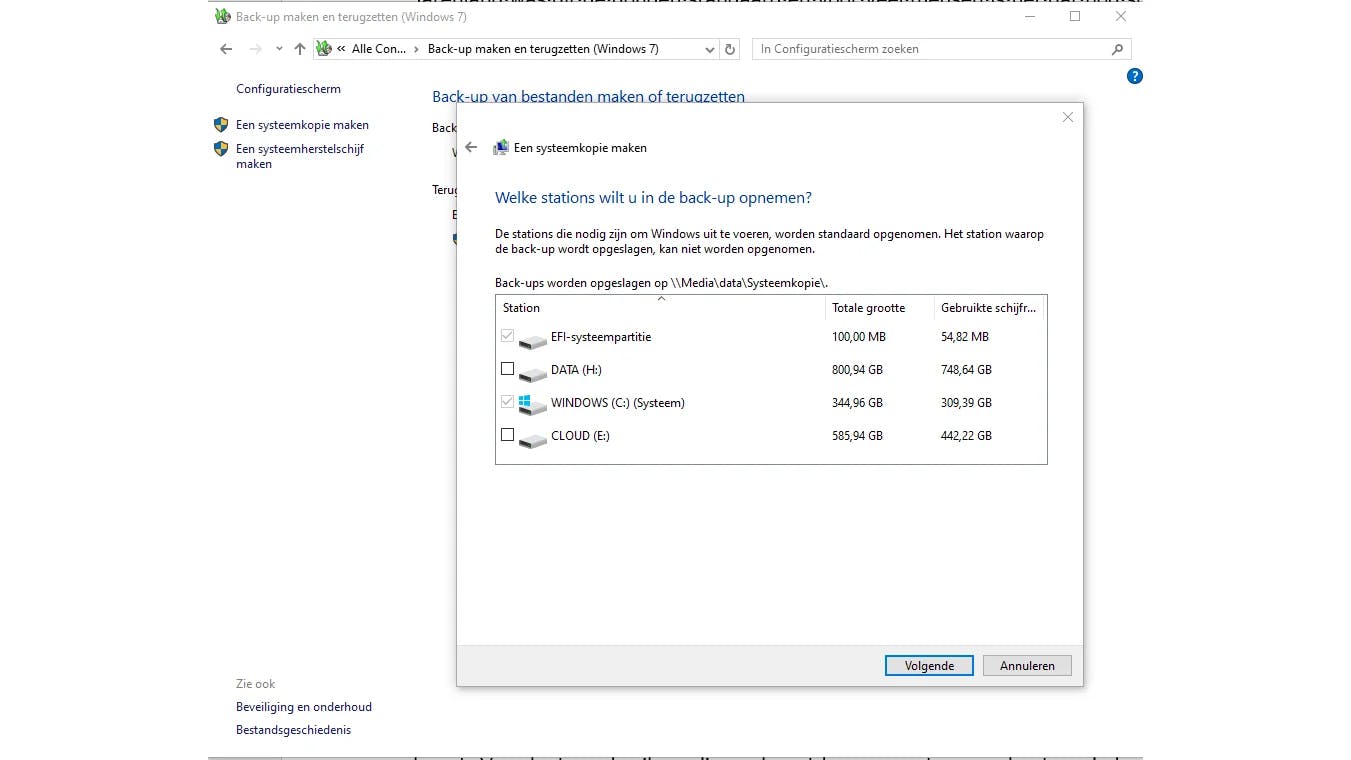
Task: Sort the list by the Station column header
Action: pos(660,308)
